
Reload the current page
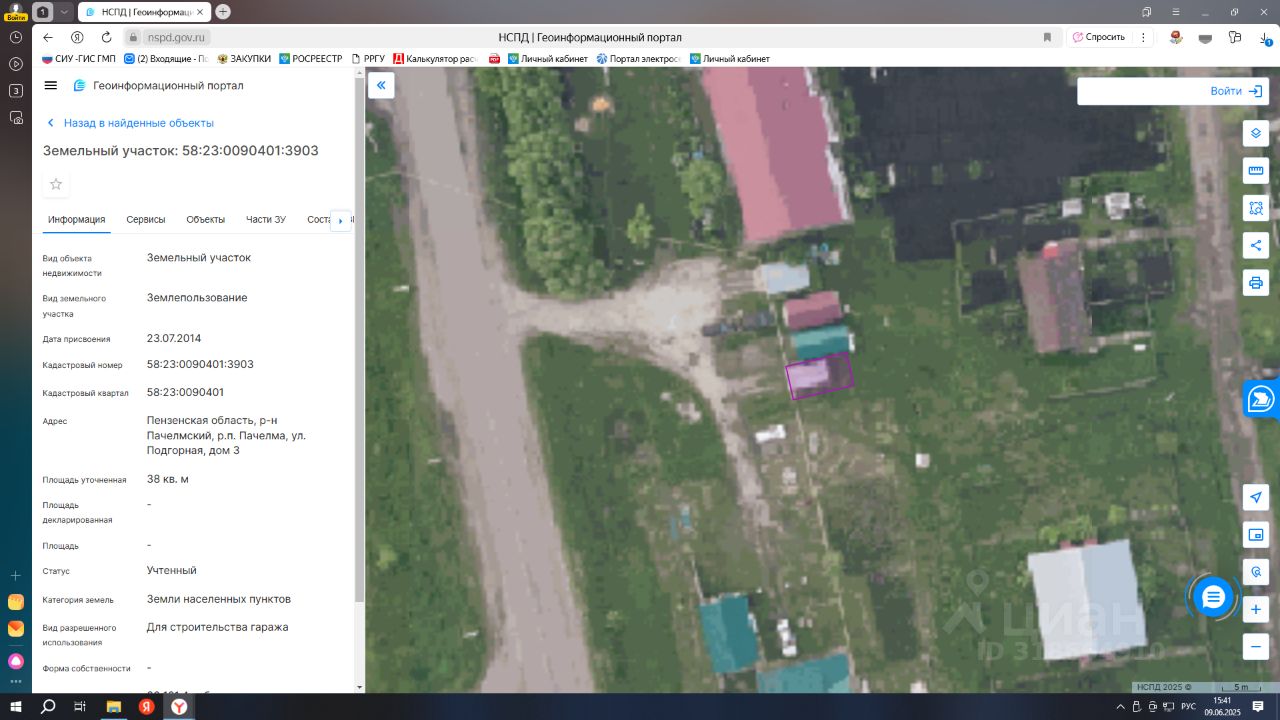coord(106,37)
